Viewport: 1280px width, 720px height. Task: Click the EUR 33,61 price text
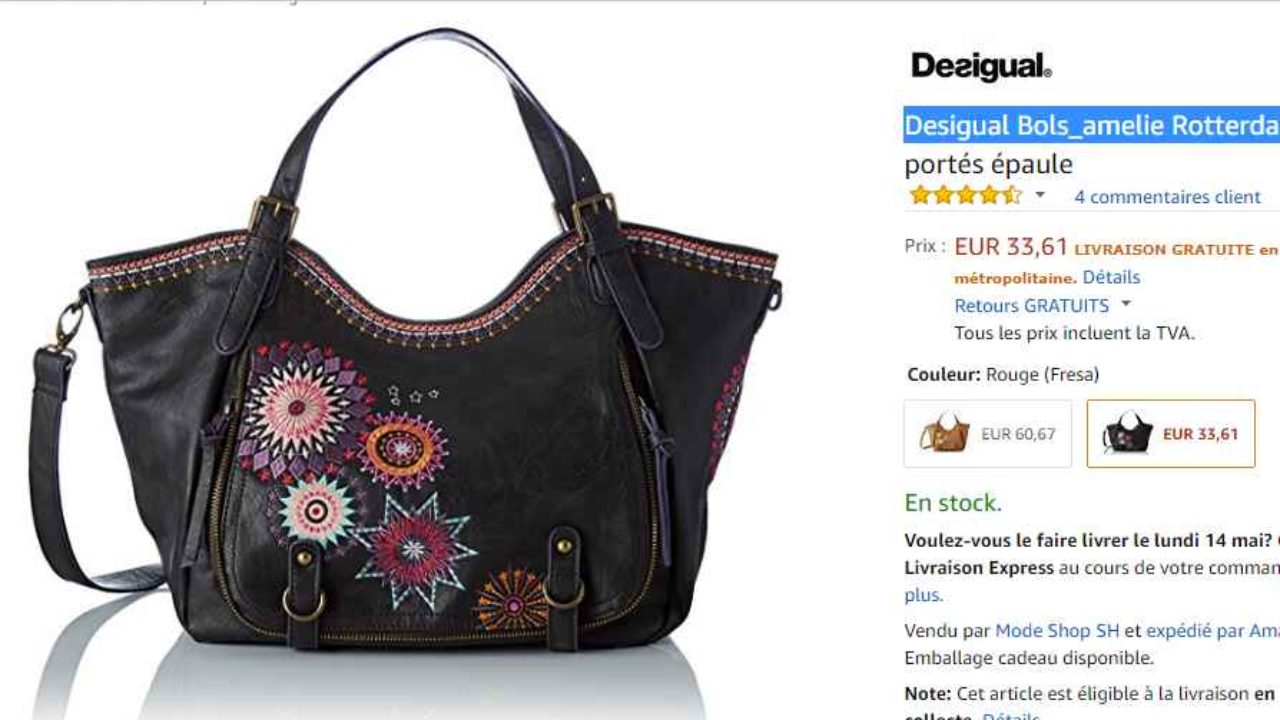click(1011, 246)
